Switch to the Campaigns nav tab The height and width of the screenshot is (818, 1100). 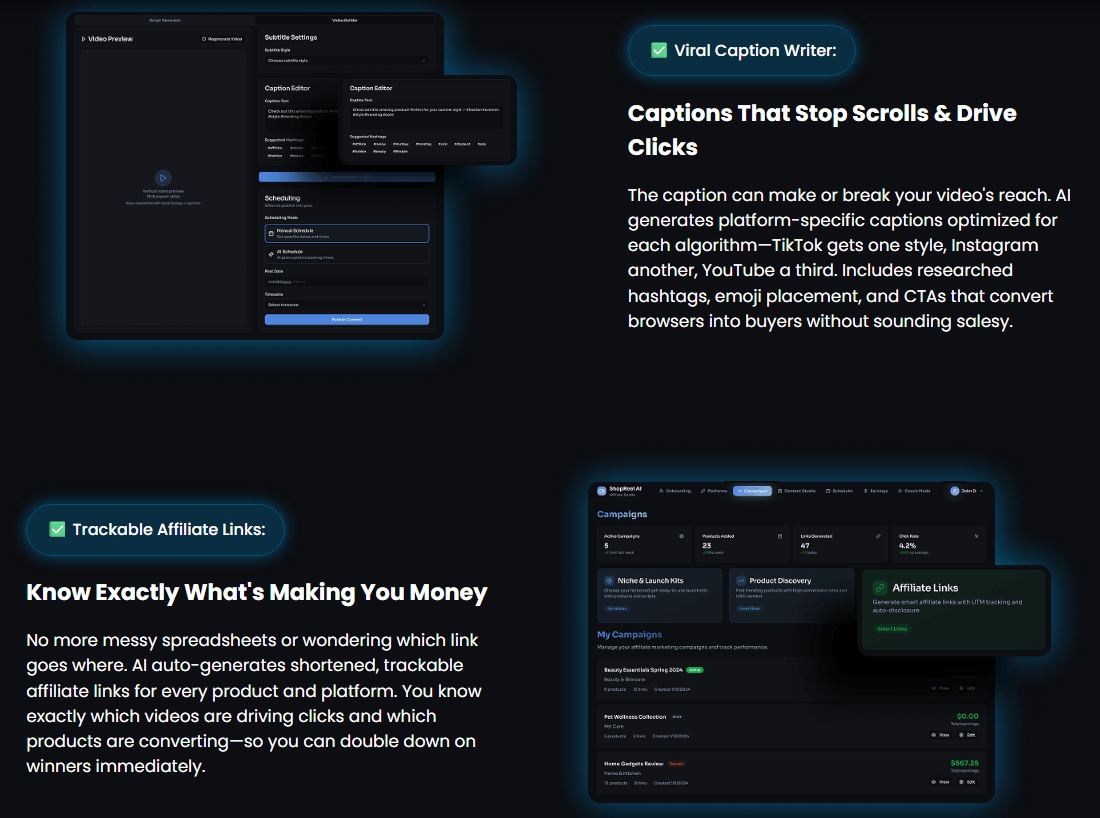[752, 491]
